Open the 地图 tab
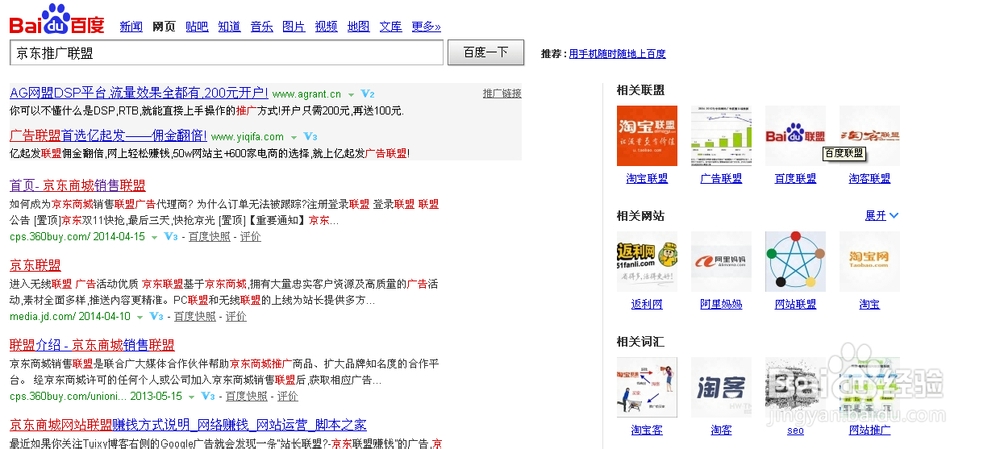Screen dimensions: 1000x449 [358, 26]
